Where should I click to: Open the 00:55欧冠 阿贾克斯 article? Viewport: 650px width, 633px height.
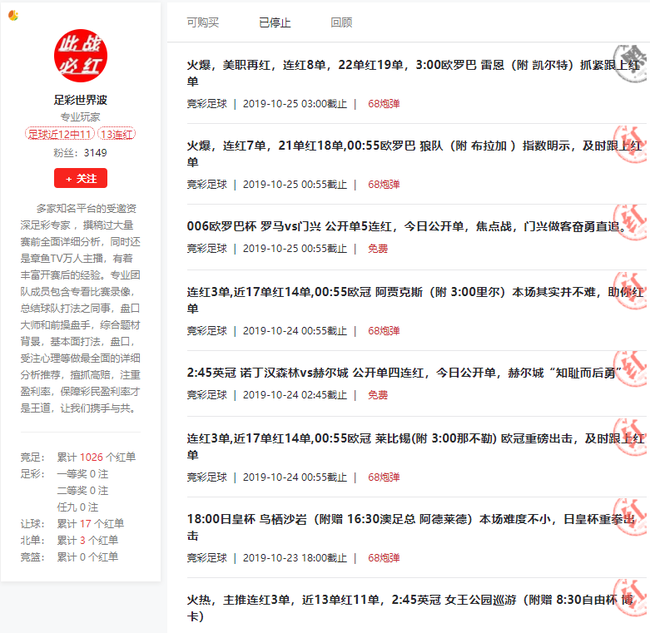(x=415, y=300)
